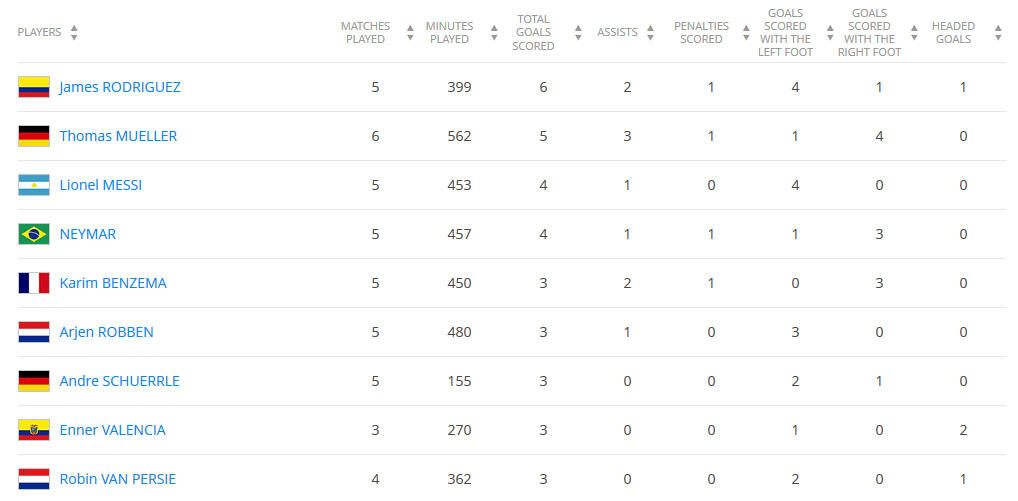Screen dimensions: 1018x501
Task: Click the Ecuador flag beside Enner Valencia
Action: pos(33,430)
